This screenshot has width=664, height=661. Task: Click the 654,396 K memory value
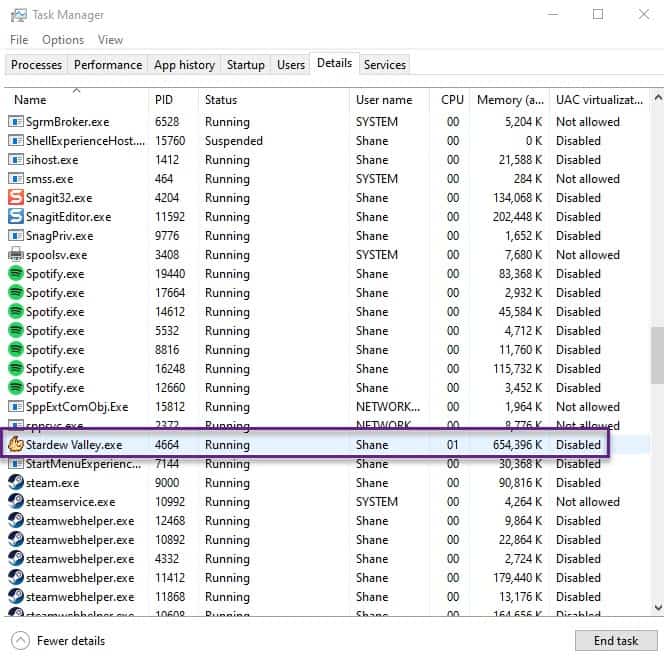(517, 445)
